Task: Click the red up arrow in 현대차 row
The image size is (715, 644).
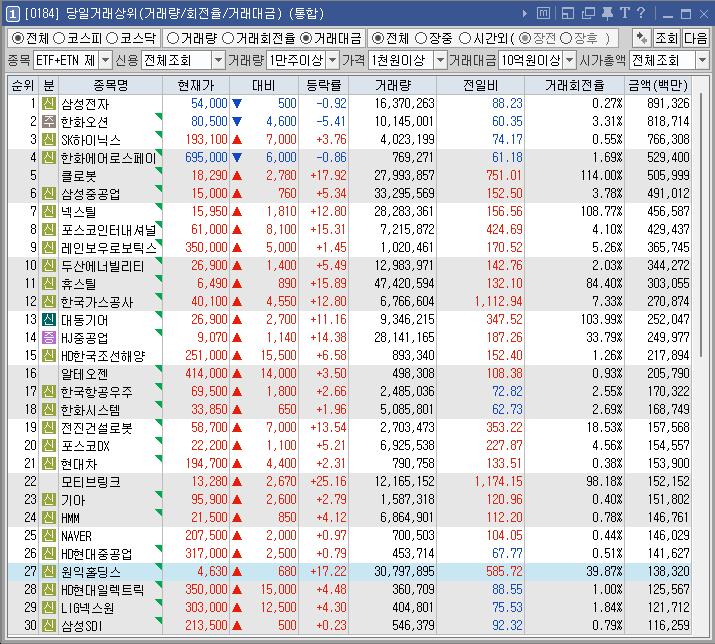Action: coord(237,463)
